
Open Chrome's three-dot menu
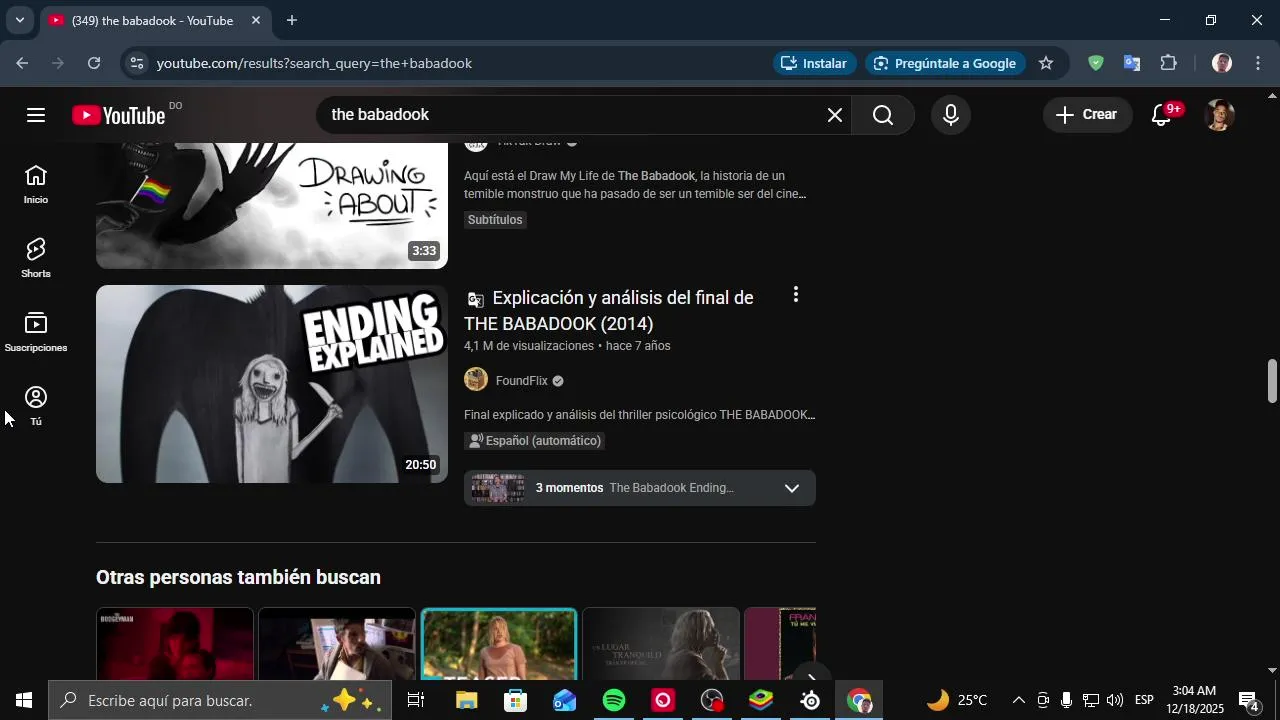(1258, 63)
